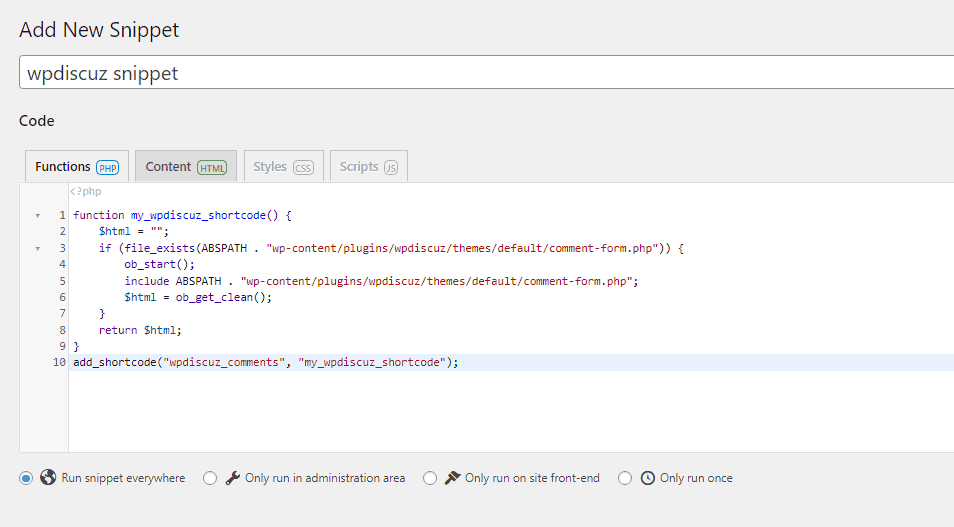Viewport: 954px width, 527px height.
Task: Click the wrench icon for administration area
Action: click(232, 478)
